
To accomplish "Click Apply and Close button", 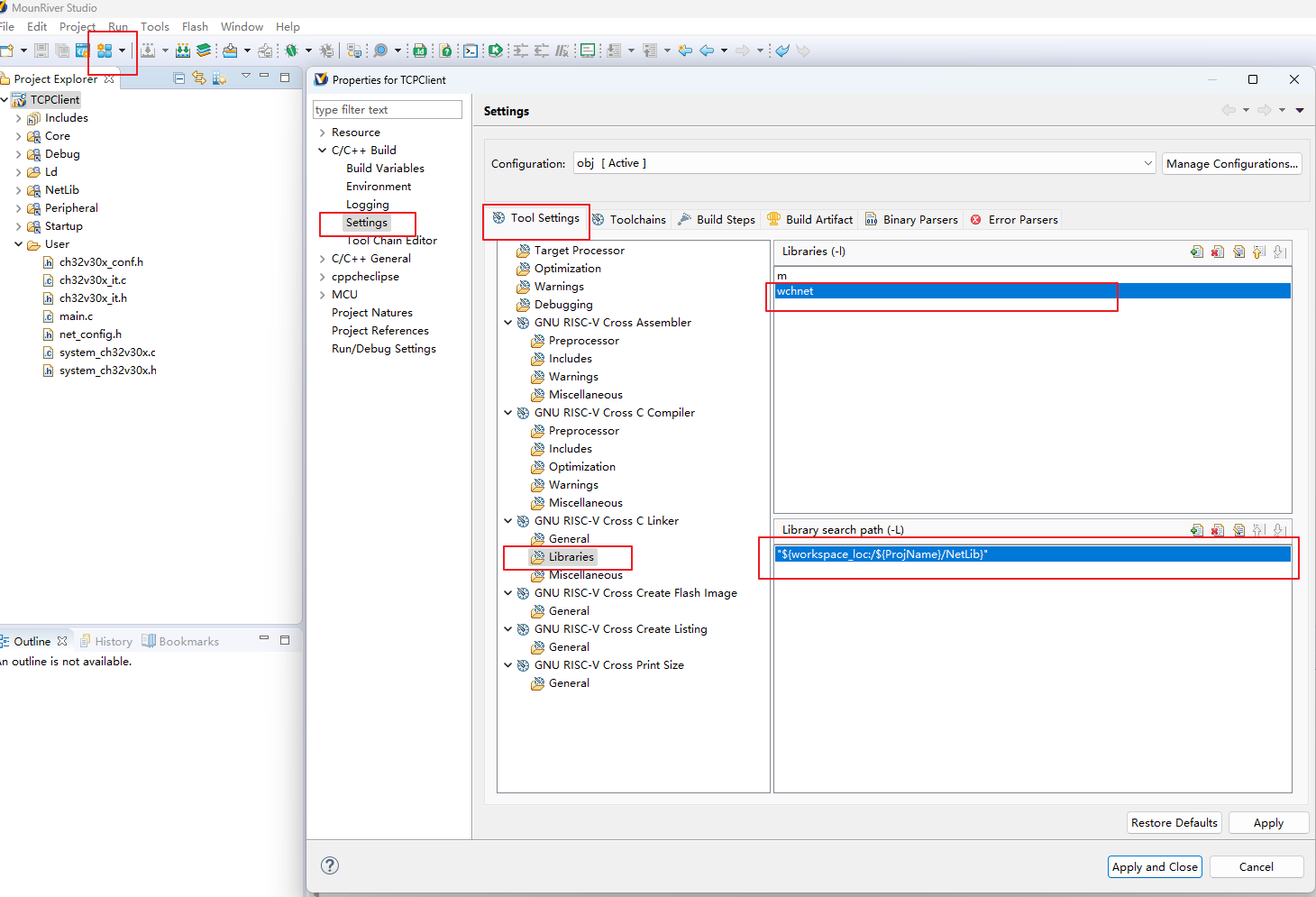I will [1155, 866].
